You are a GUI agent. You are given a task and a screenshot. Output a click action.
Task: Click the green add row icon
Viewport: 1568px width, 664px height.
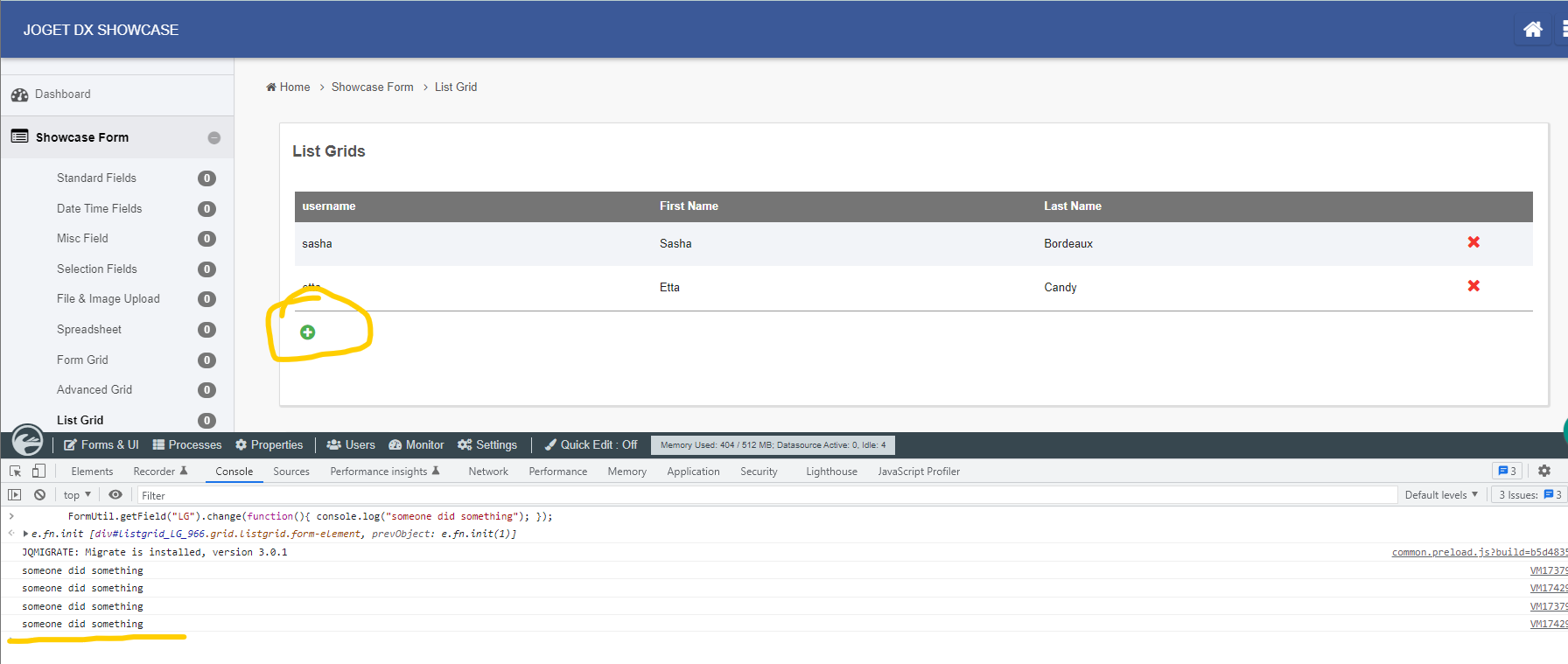(308, 332)
